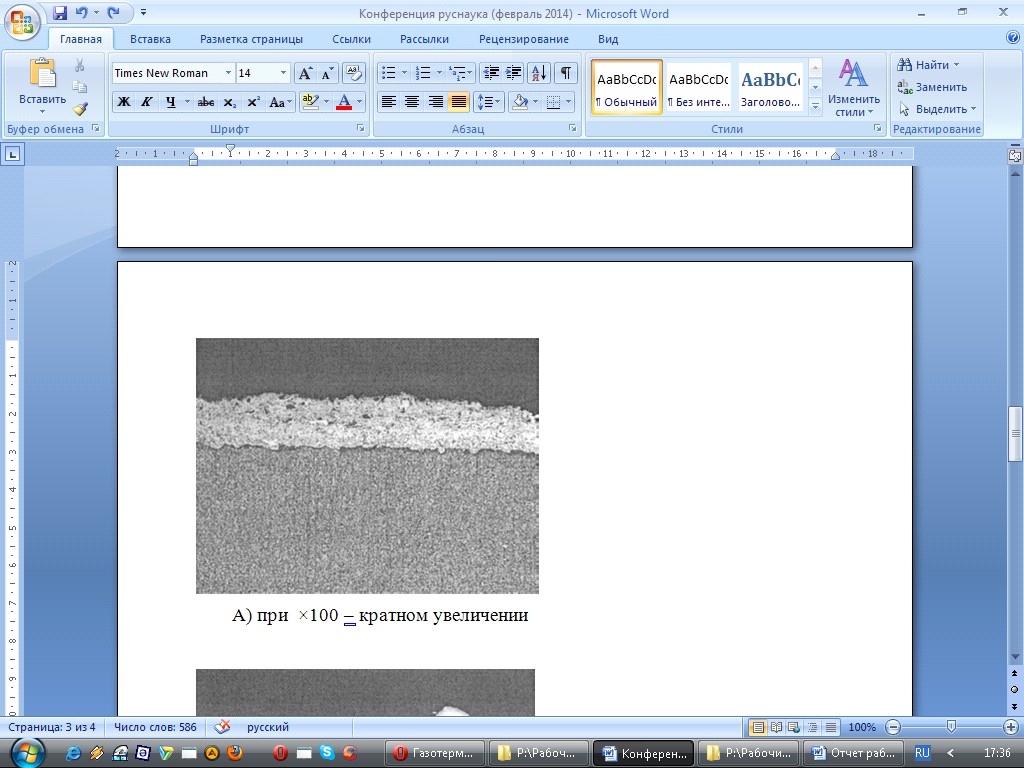Click the Найти button
The height and width of the screenshot is (768, 1024).
pos(928,65)
